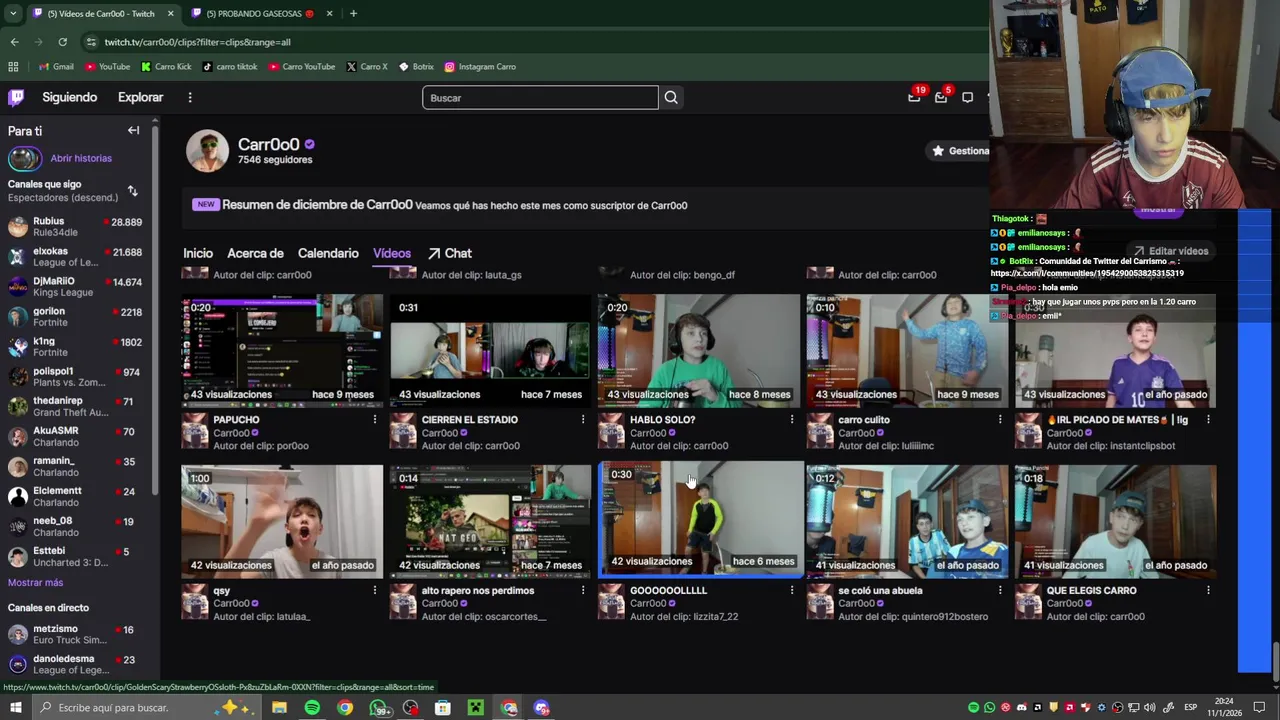1280x720 pixels.
Task: Click the search magnifier button
Action: tap(671, 97)
